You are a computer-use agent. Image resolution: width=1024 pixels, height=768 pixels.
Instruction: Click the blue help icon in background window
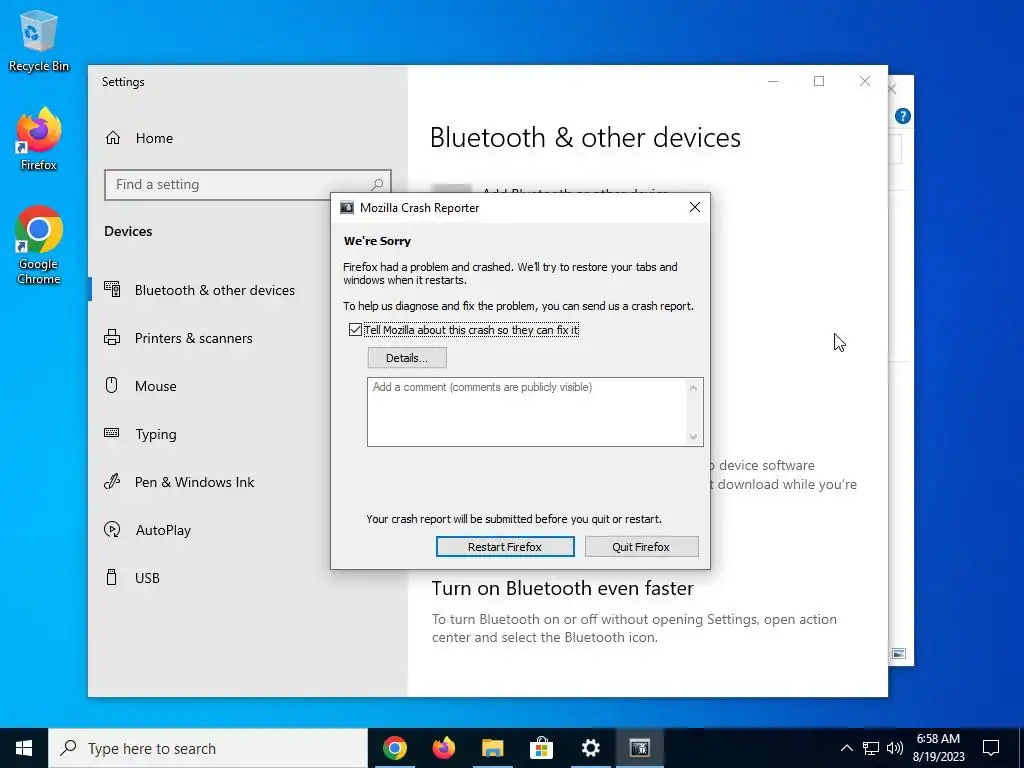903,116
